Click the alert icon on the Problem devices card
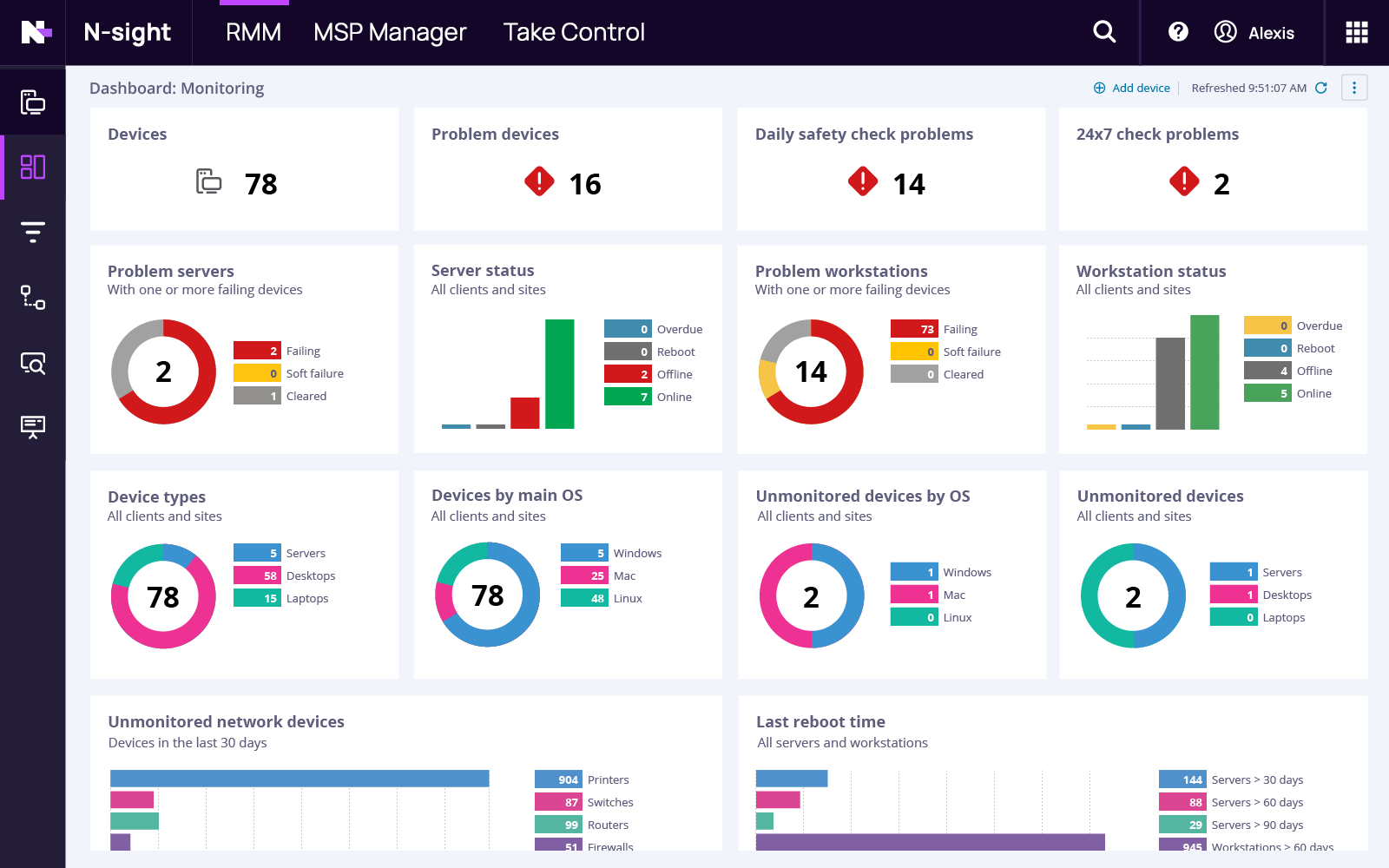This screenshot has width=1389, height=868. [539, 182]
